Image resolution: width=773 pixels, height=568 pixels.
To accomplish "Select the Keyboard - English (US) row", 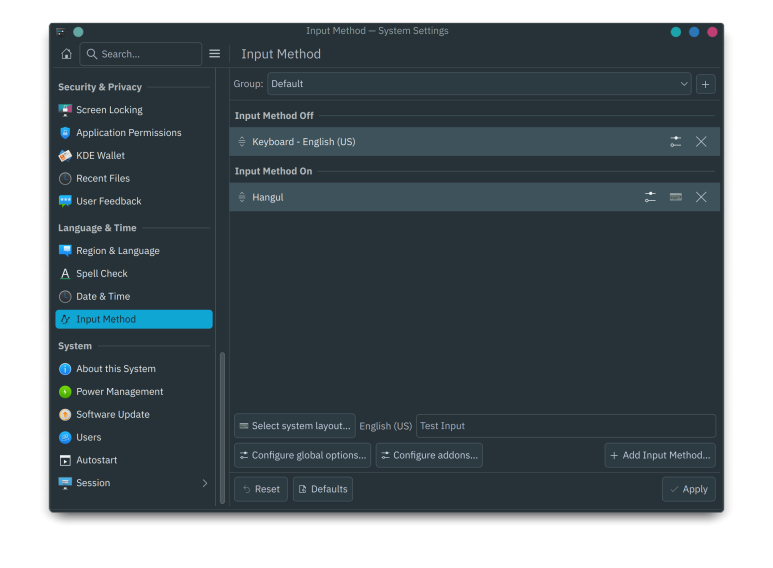I will 474,142.
